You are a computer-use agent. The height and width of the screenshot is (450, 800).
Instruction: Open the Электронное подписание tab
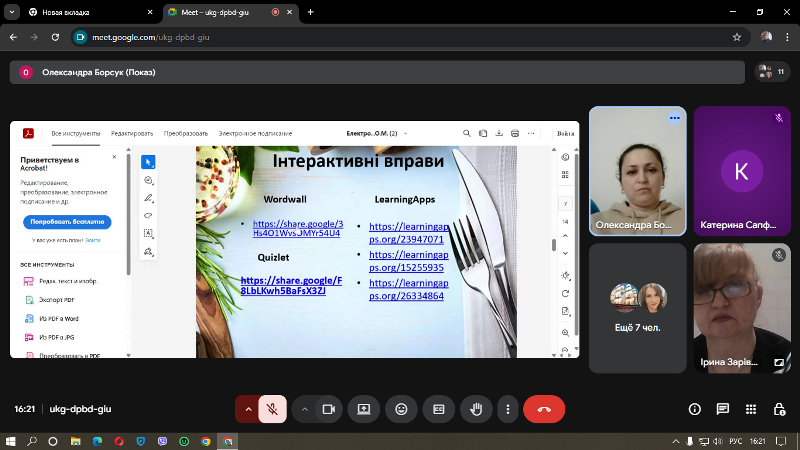[255, 134]
